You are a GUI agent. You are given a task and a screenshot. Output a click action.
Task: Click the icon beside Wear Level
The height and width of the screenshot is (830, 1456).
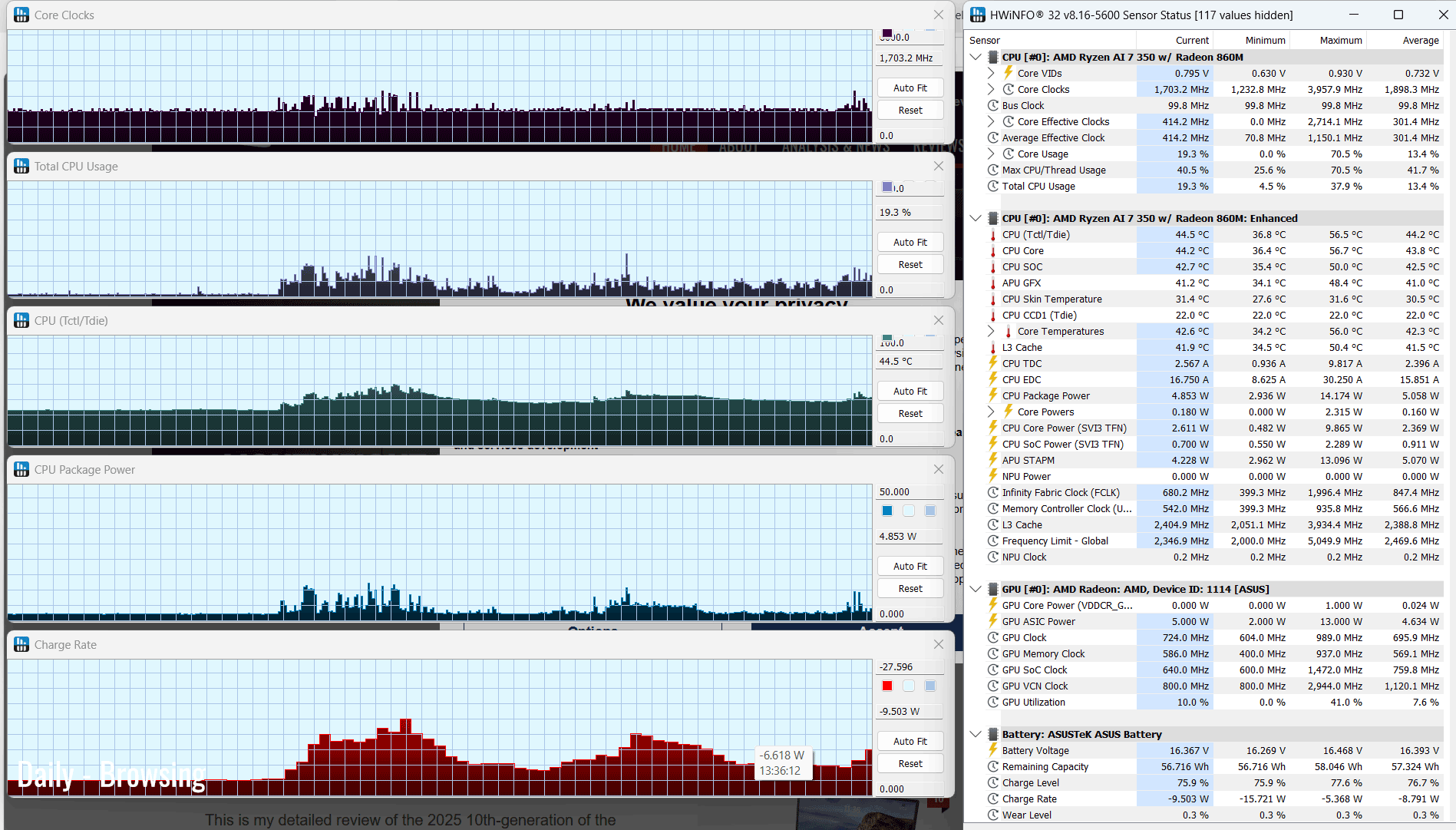[x=993, y=815]
